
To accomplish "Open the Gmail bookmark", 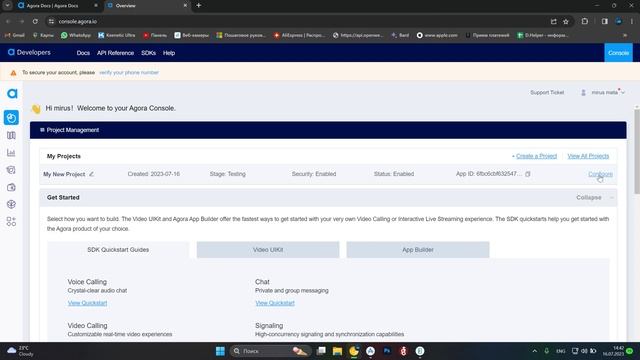I will coord(15,35).
